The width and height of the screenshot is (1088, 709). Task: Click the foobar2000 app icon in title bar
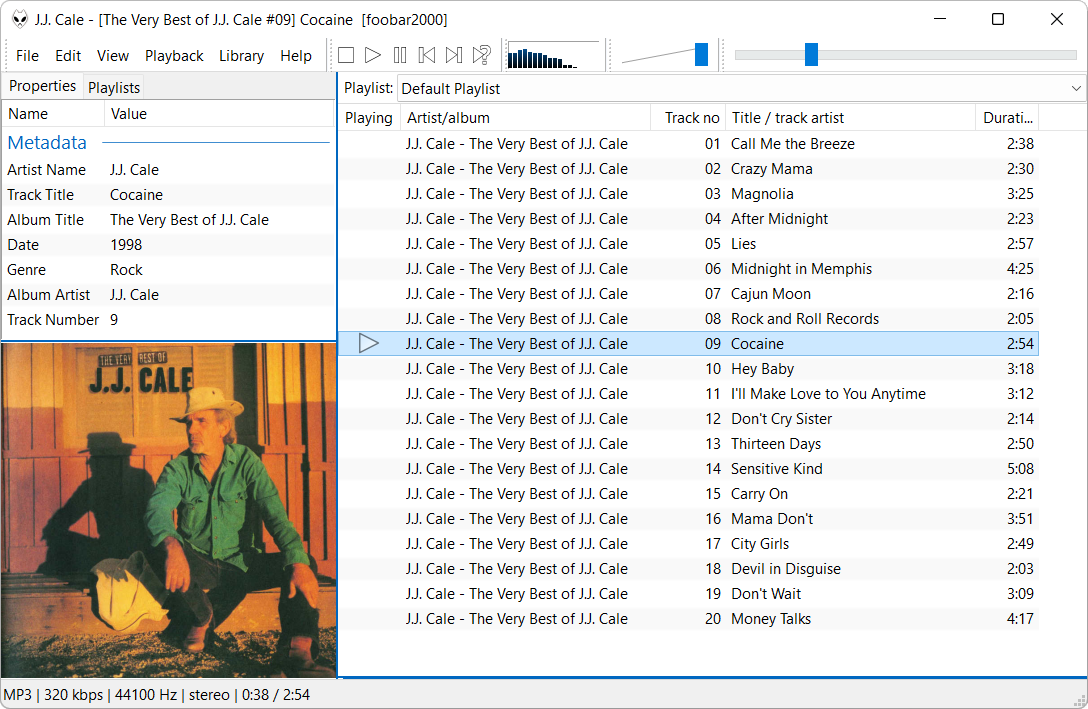pos(19,20)
